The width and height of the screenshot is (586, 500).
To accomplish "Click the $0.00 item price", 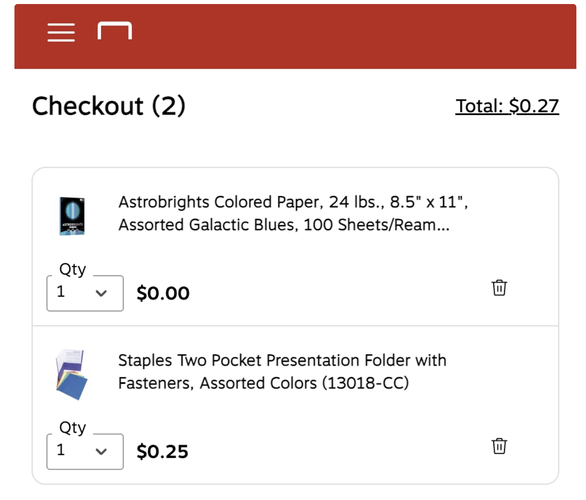I will (163, 293).
